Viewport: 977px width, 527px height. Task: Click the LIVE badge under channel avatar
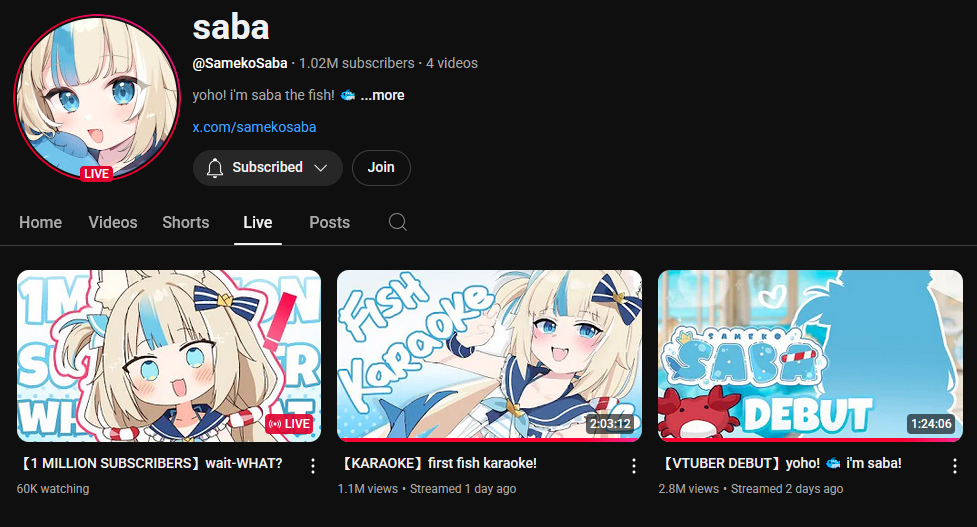coord(97,174)
